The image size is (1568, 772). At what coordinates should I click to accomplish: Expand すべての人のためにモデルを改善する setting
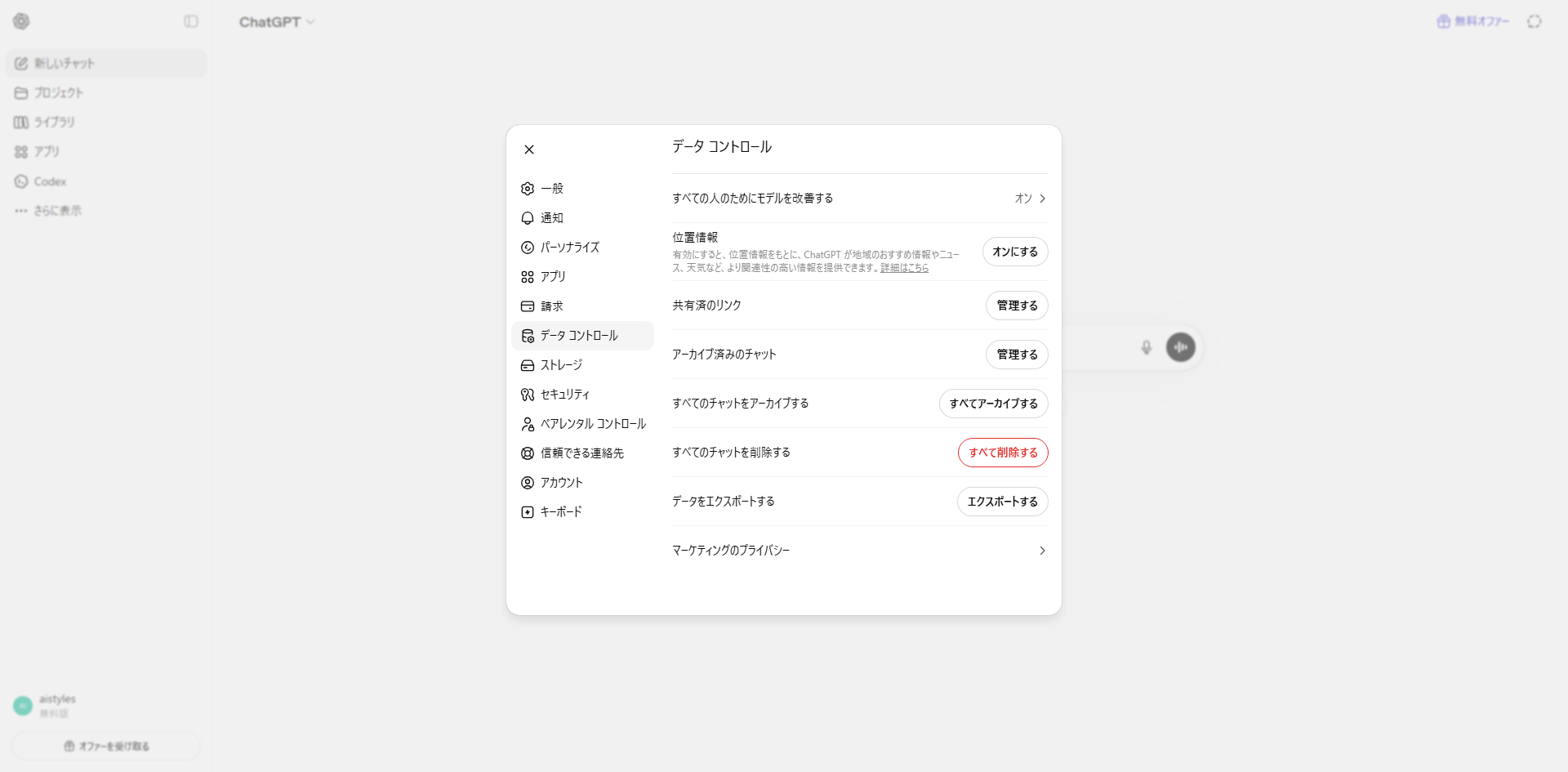pyautogui.click(x=860, y=199)
